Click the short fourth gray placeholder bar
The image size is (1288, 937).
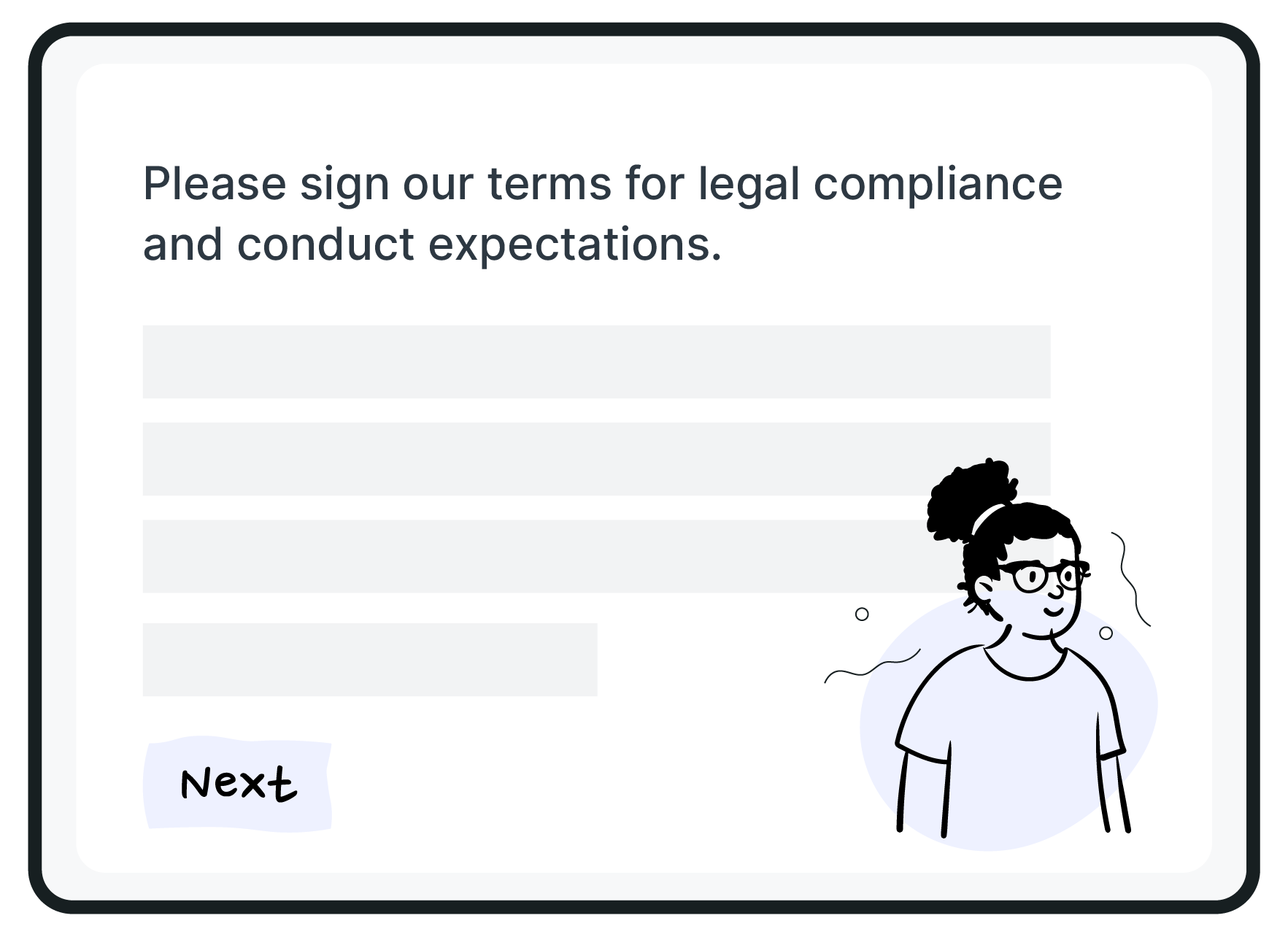pos(370,660)
